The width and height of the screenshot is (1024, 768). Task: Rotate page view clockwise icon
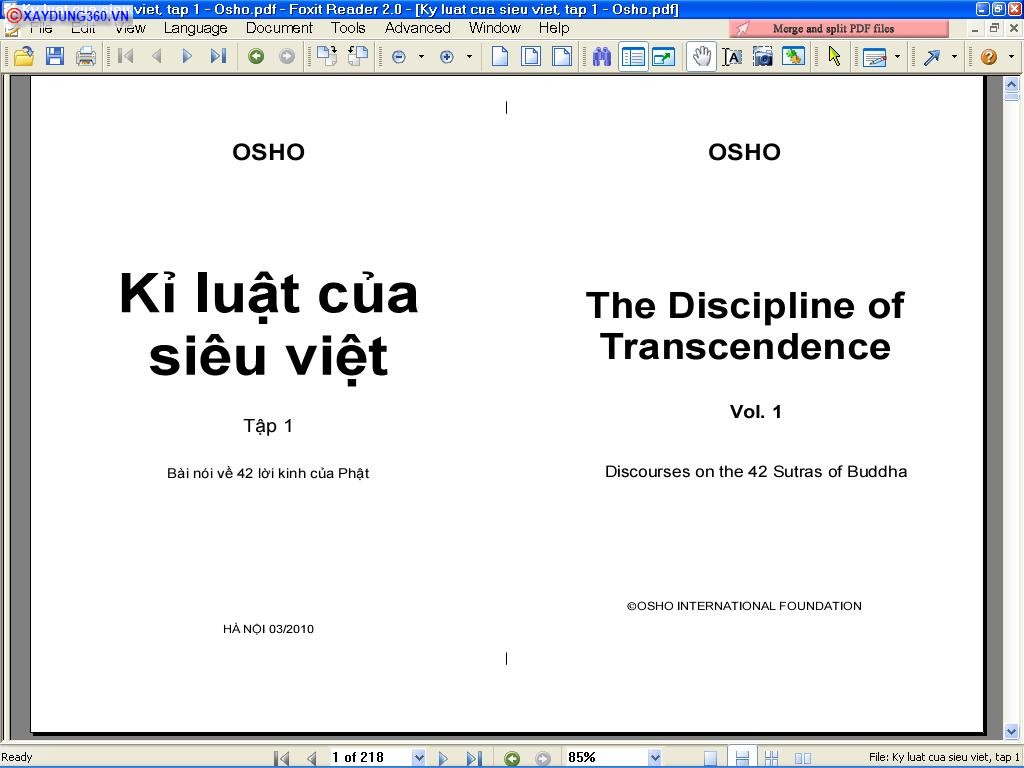point(327,57)
